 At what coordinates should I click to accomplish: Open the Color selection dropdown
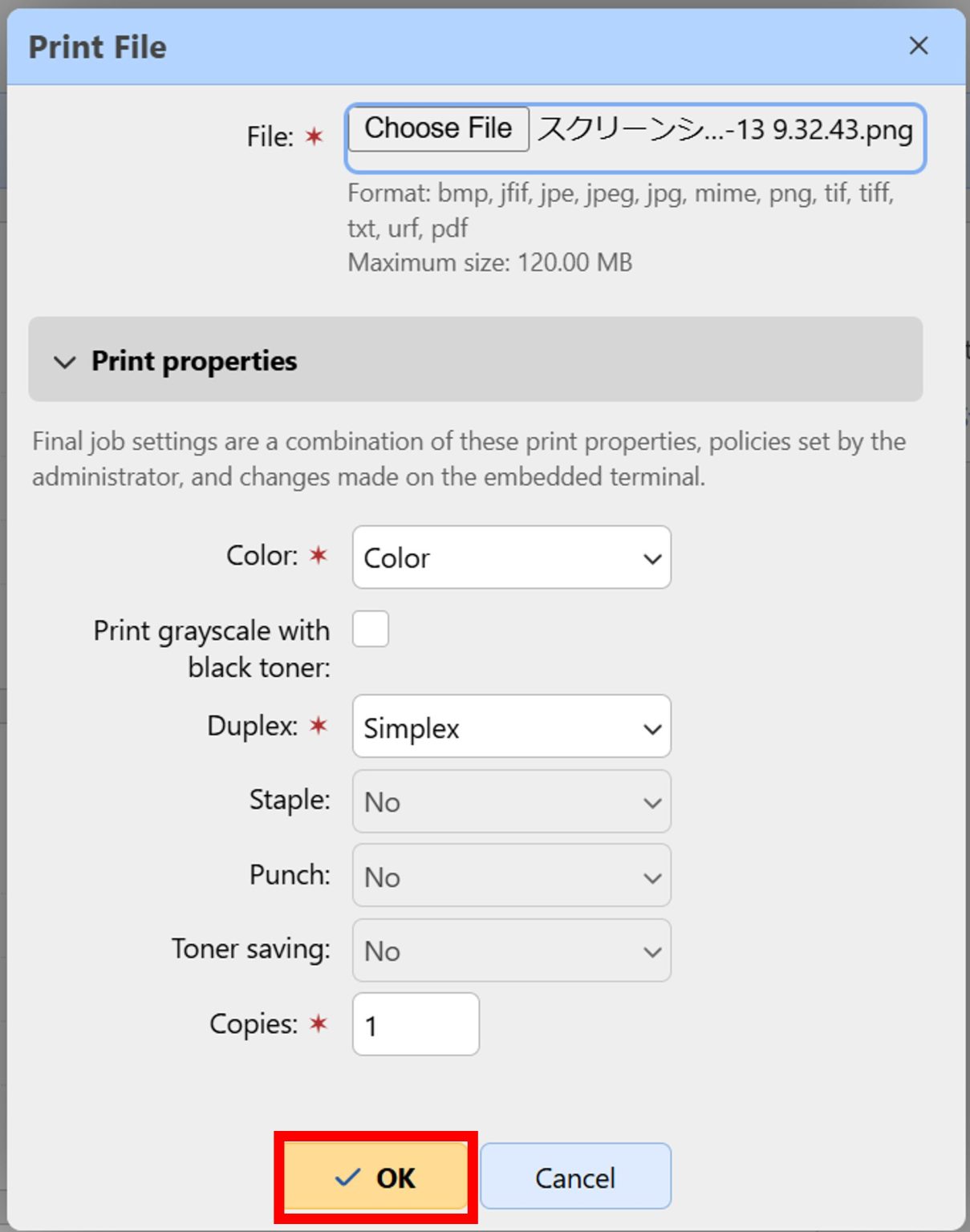coord(511,558)
